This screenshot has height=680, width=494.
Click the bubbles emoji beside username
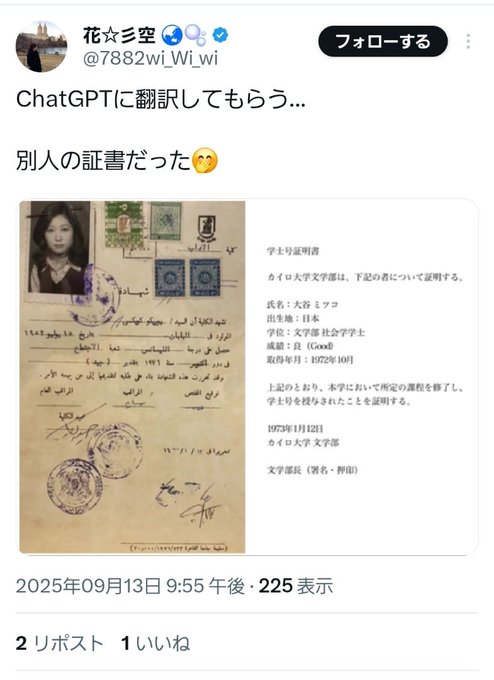coord(196,35)
